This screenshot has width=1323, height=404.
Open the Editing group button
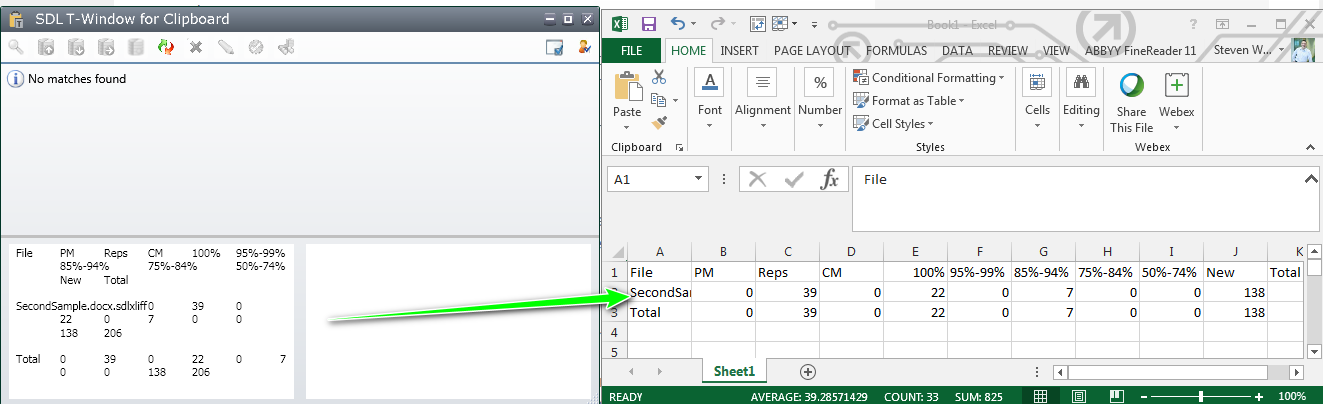tap(1081, 100)
